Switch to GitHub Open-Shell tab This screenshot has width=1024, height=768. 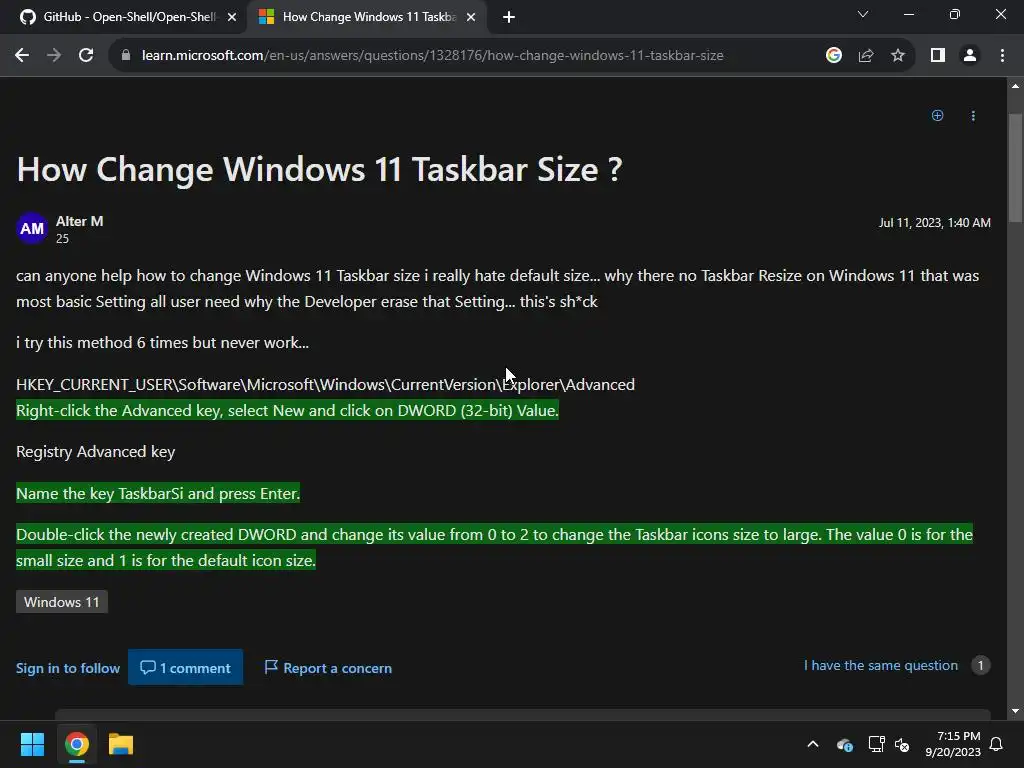click(123, 18)
